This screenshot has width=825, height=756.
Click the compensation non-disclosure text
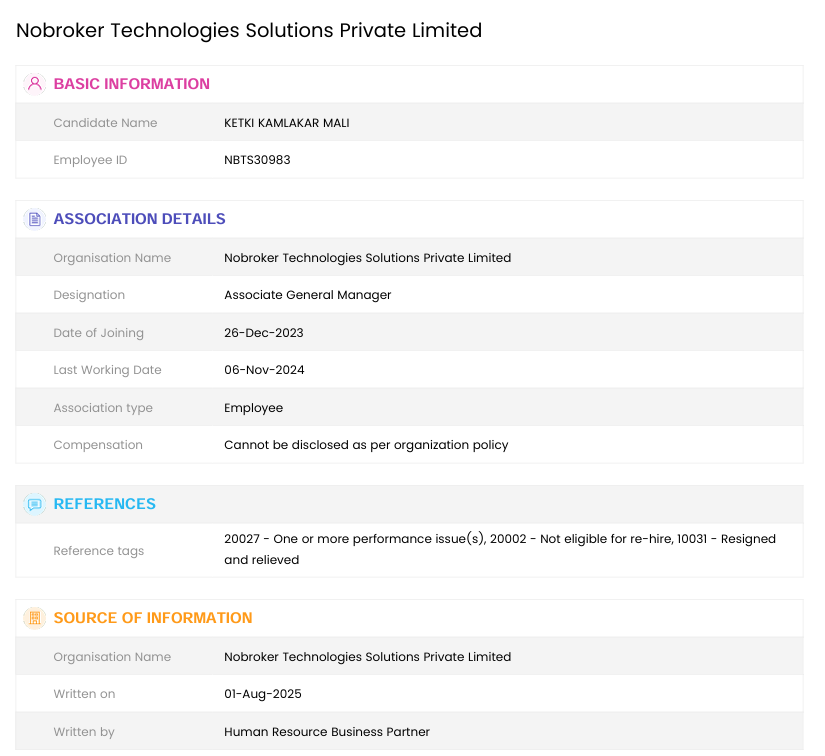coord(366,445)
